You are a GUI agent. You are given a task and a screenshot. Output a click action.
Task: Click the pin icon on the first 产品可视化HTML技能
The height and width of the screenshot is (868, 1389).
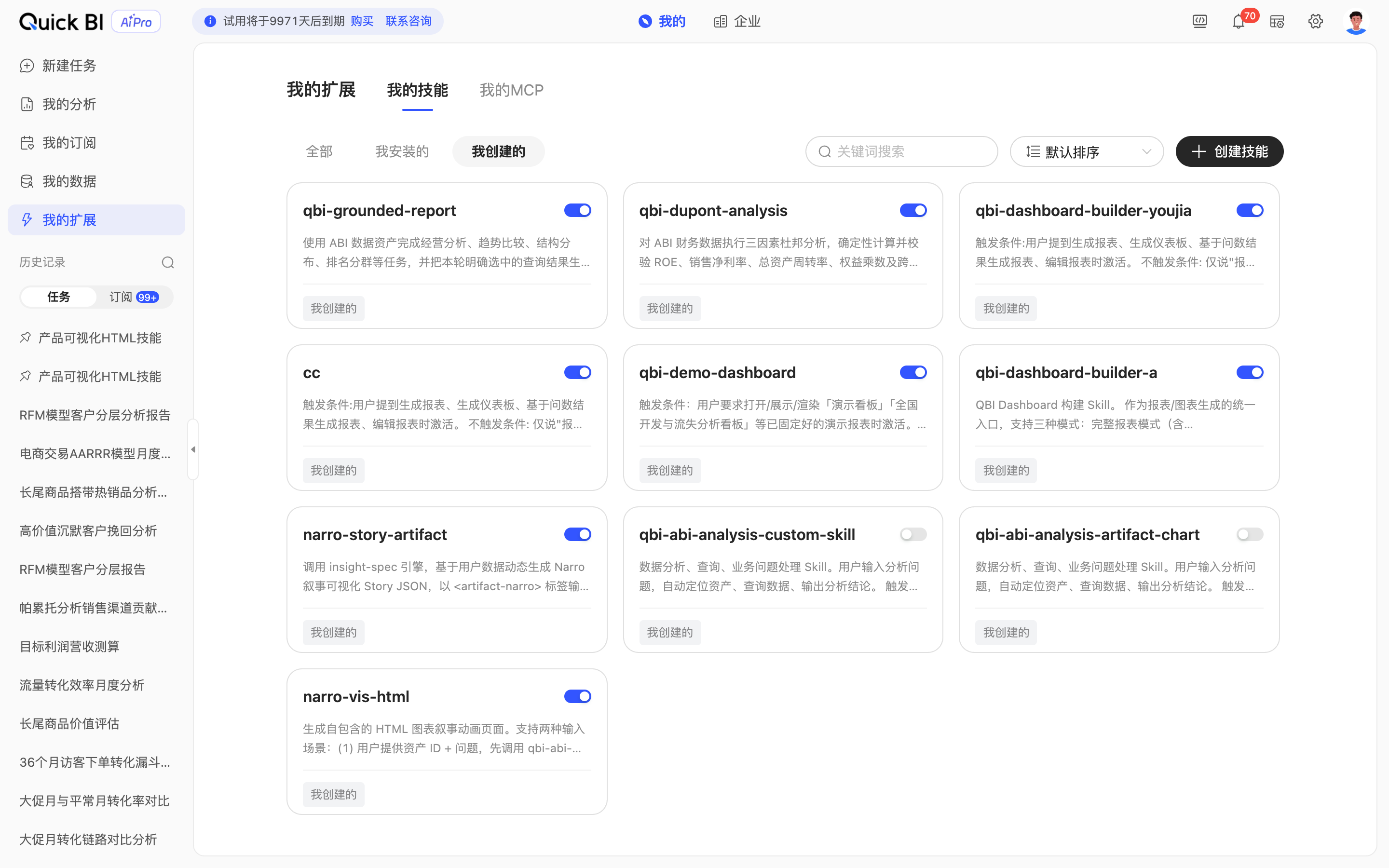click(x=25, y=338)
